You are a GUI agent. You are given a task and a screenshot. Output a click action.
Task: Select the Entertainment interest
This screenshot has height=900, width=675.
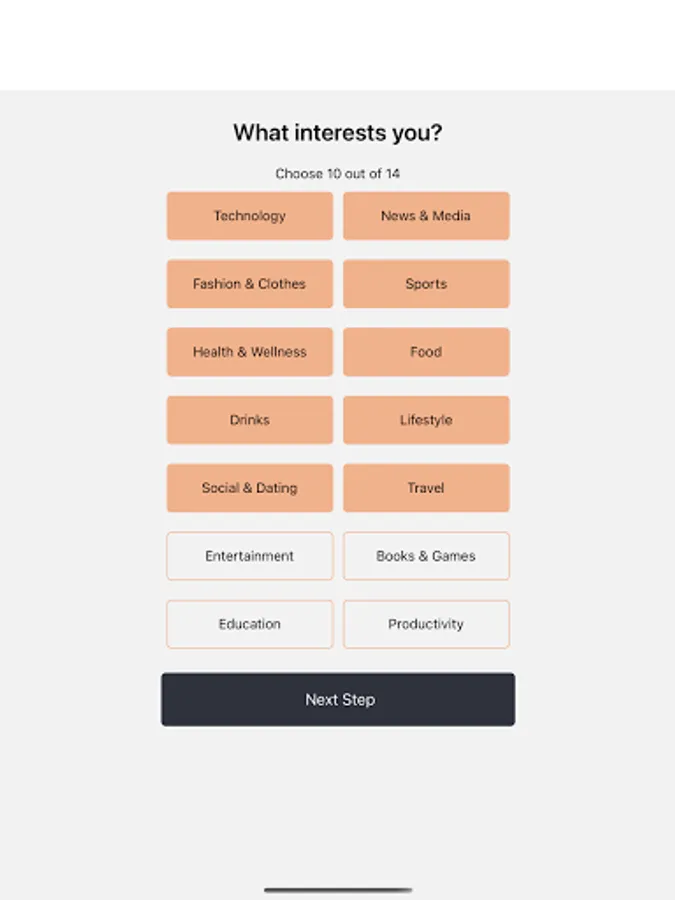[x=249, y=556]
